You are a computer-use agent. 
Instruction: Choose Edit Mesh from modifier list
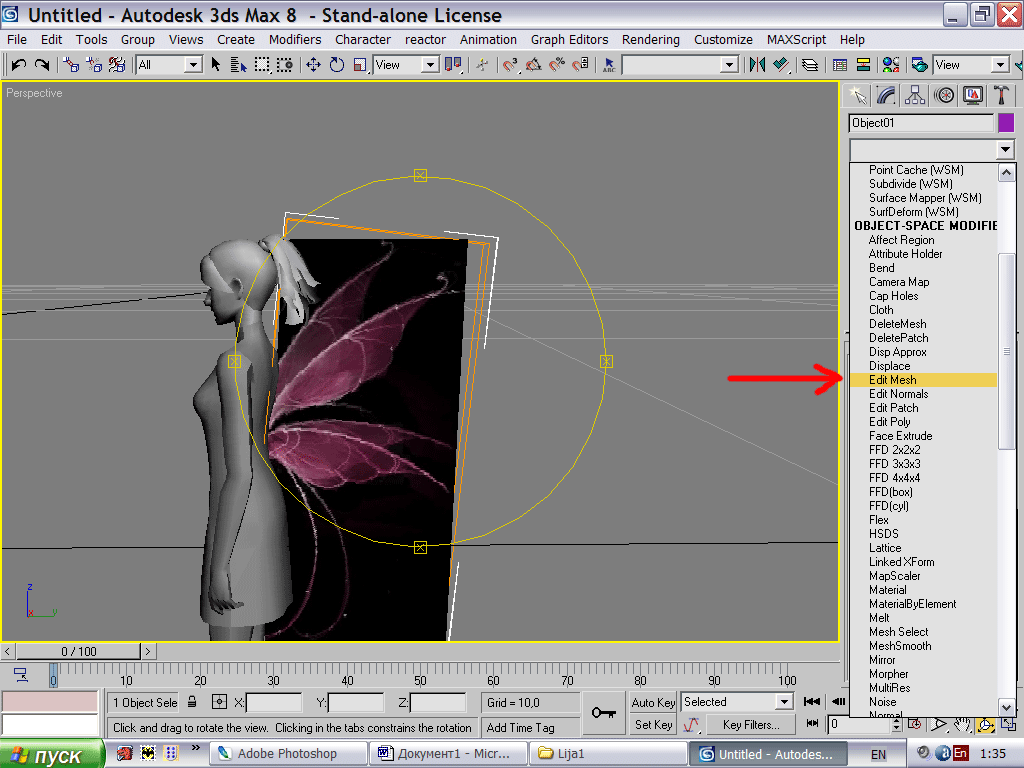tap(923, 380)
